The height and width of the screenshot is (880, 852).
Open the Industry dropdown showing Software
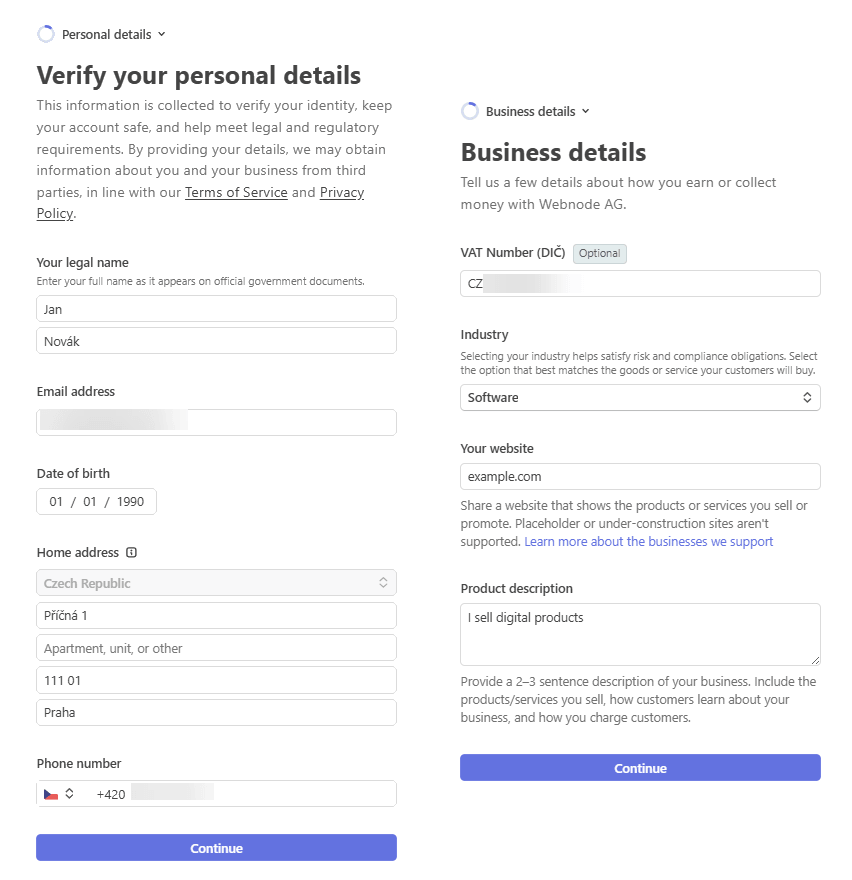tap(640, 397)
